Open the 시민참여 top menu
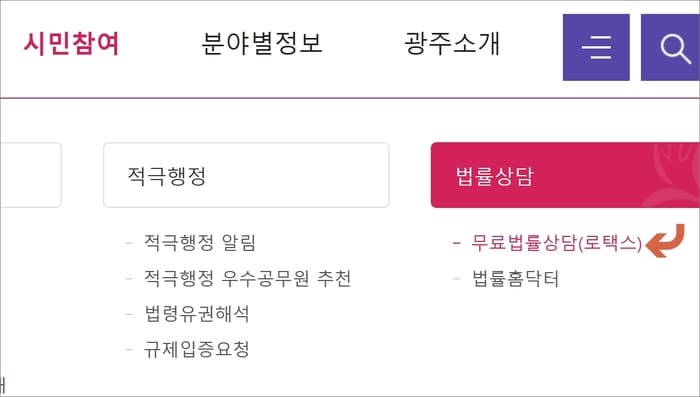 click(71, 43)
